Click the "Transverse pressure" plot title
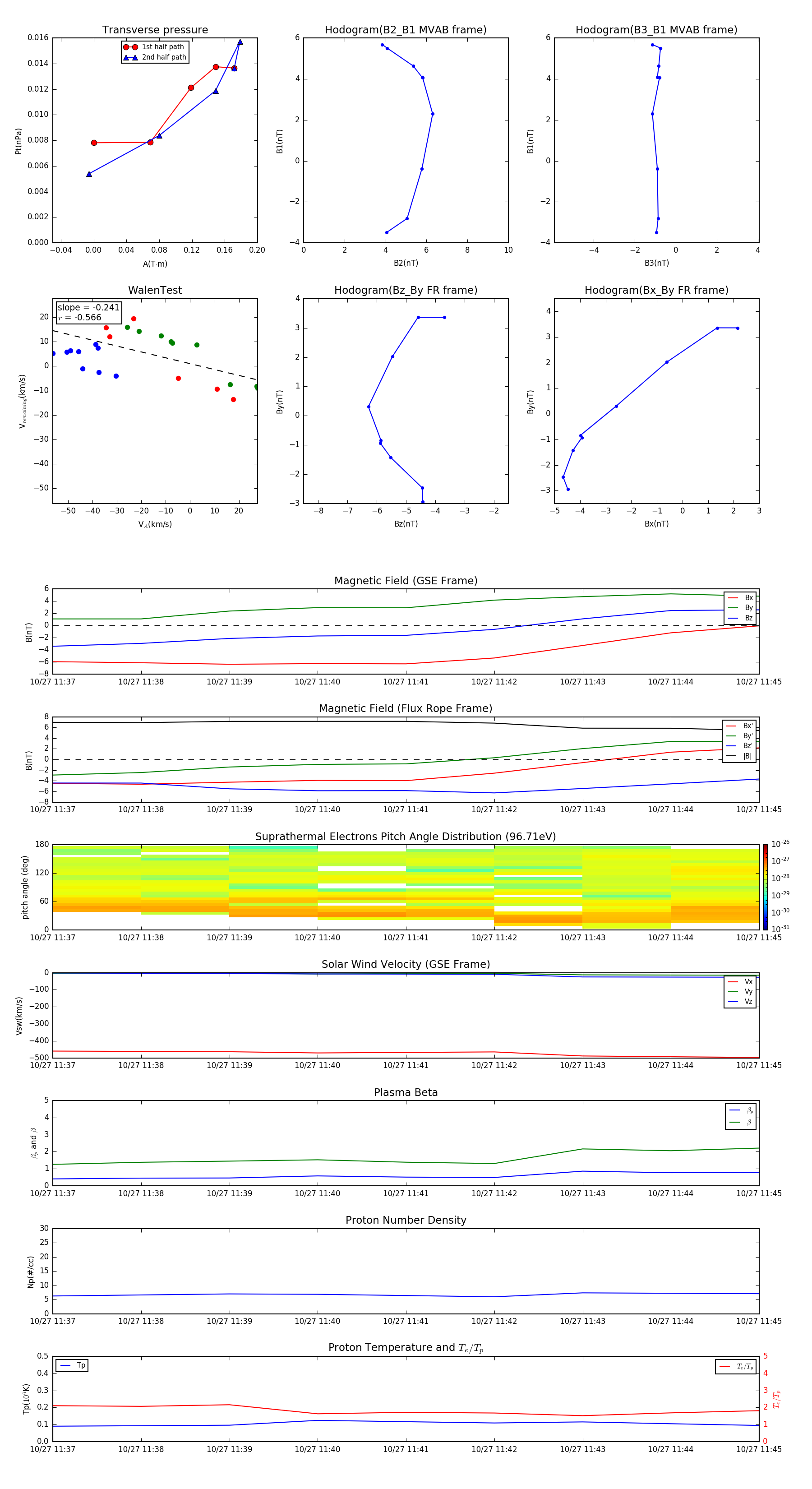812x1489 pixels. (x=155, y=30)
